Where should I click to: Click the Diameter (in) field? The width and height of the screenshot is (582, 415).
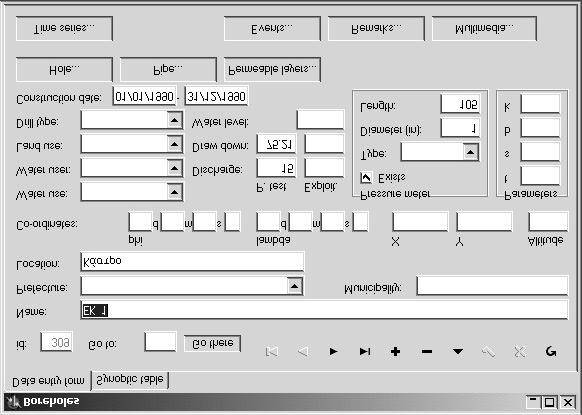pyautogui.click(x=460, y=128)
